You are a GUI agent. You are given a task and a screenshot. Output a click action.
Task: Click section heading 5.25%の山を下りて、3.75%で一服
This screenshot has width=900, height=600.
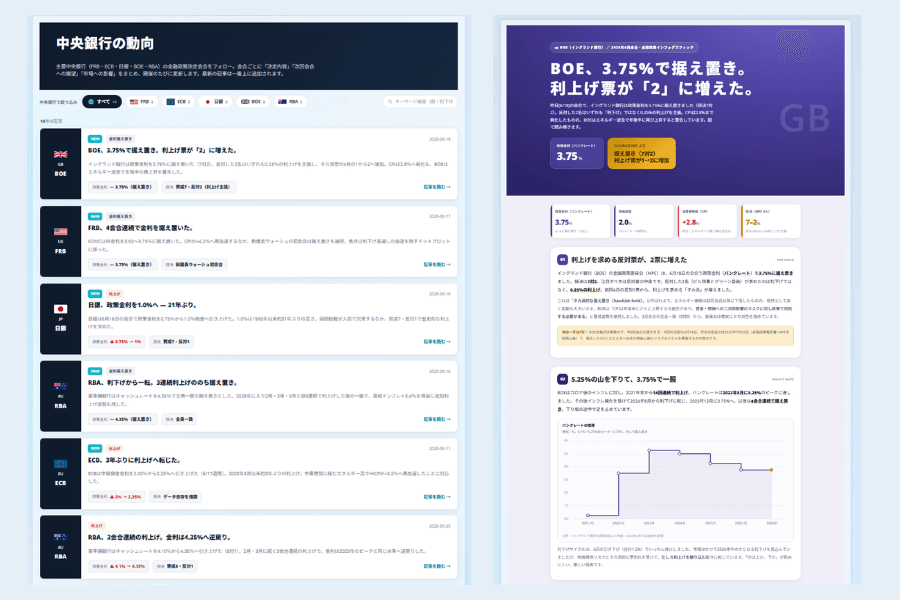pos(623,379)
